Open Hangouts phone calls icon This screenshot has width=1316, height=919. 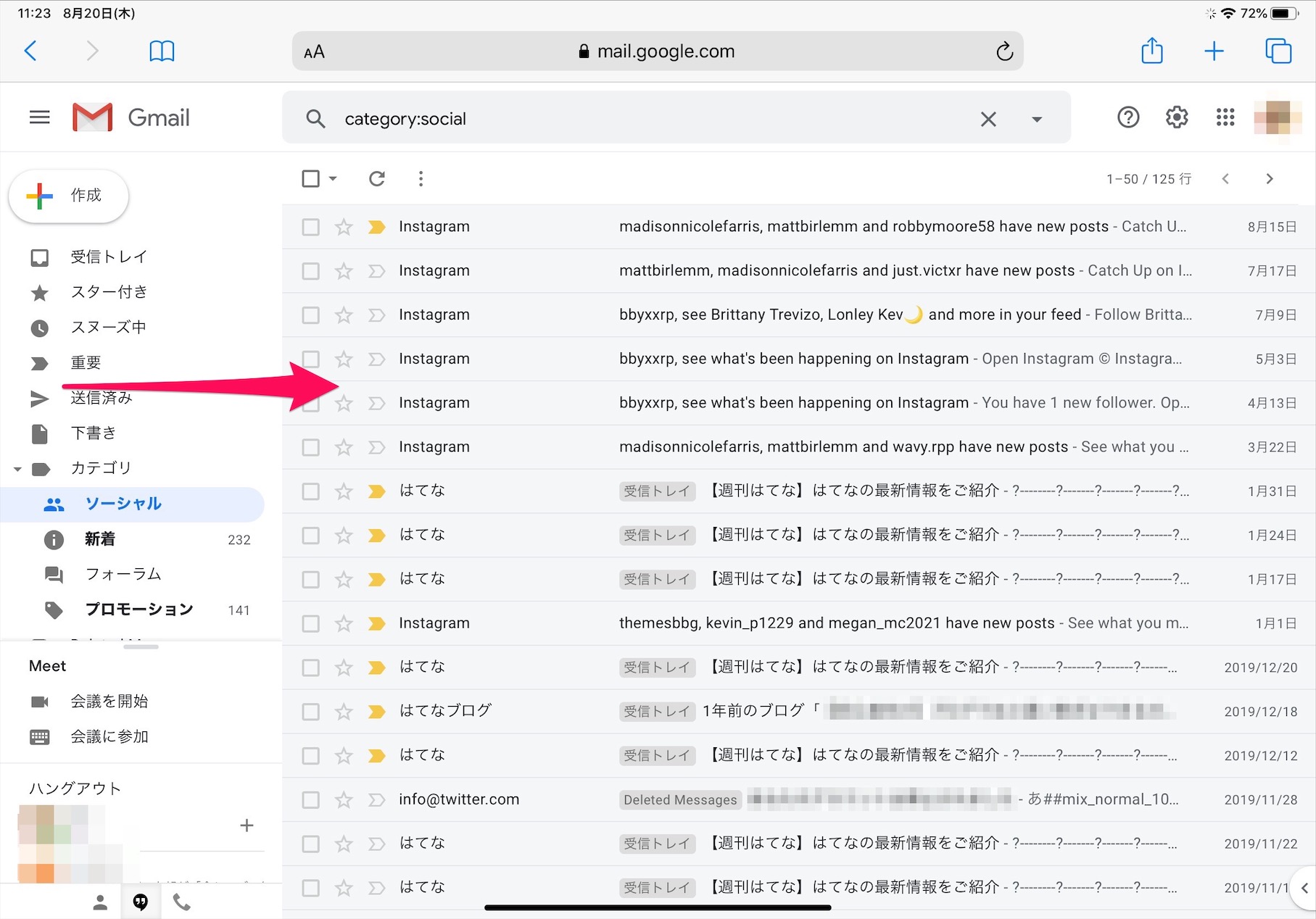[181, 902]
